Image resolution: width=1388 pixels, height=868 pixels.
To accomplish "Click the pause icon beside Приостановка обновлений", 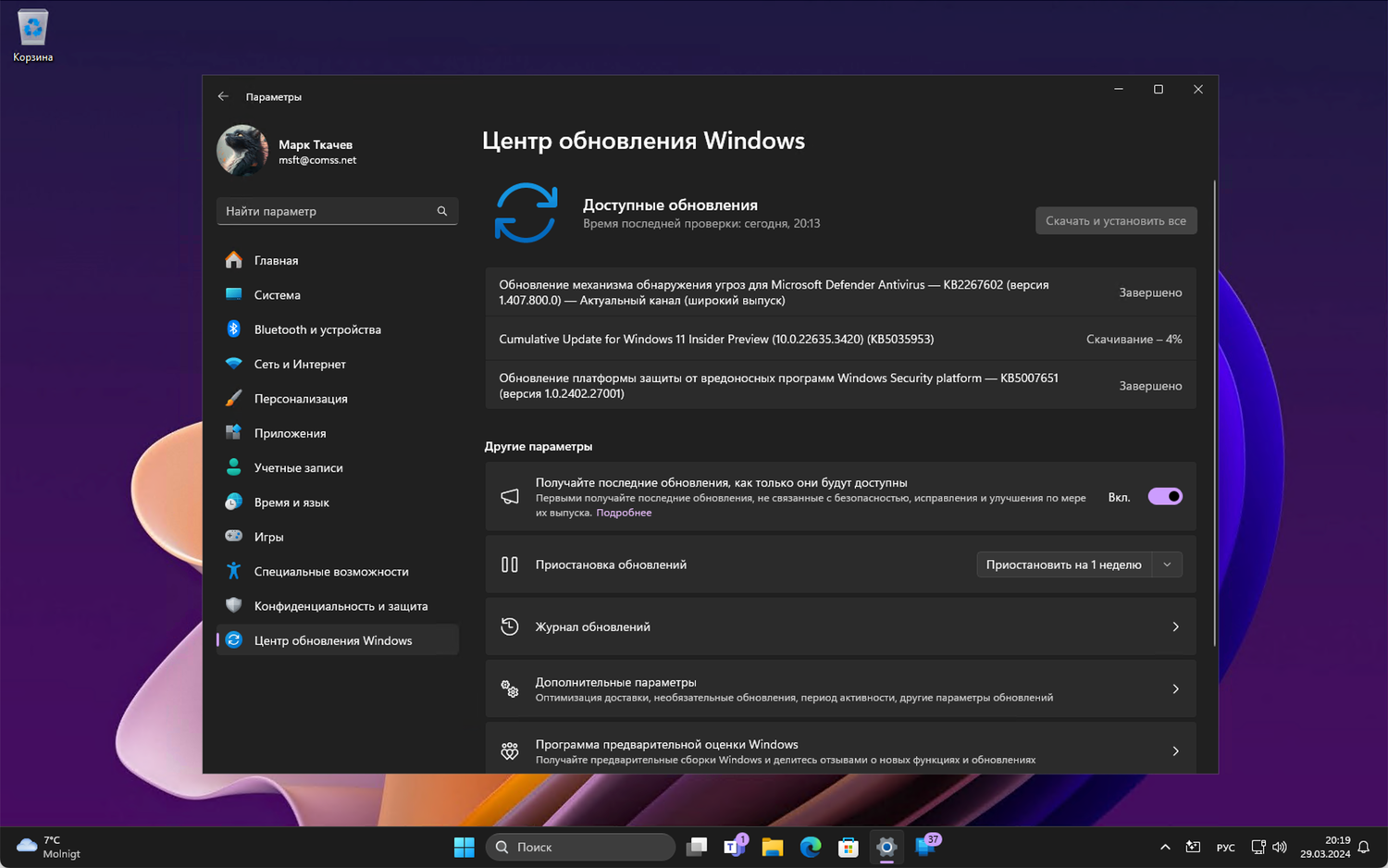I will 510,564.
